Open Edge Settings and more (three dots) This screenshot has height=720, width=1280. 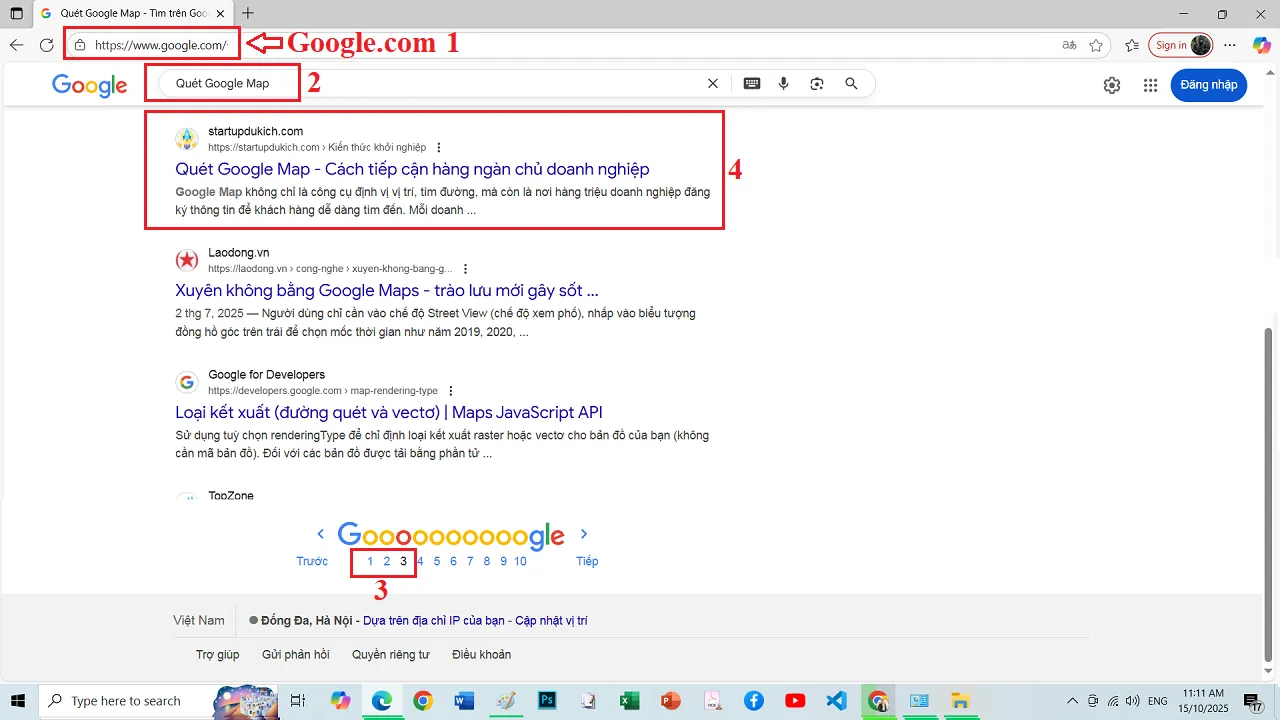coord(1231,45)
